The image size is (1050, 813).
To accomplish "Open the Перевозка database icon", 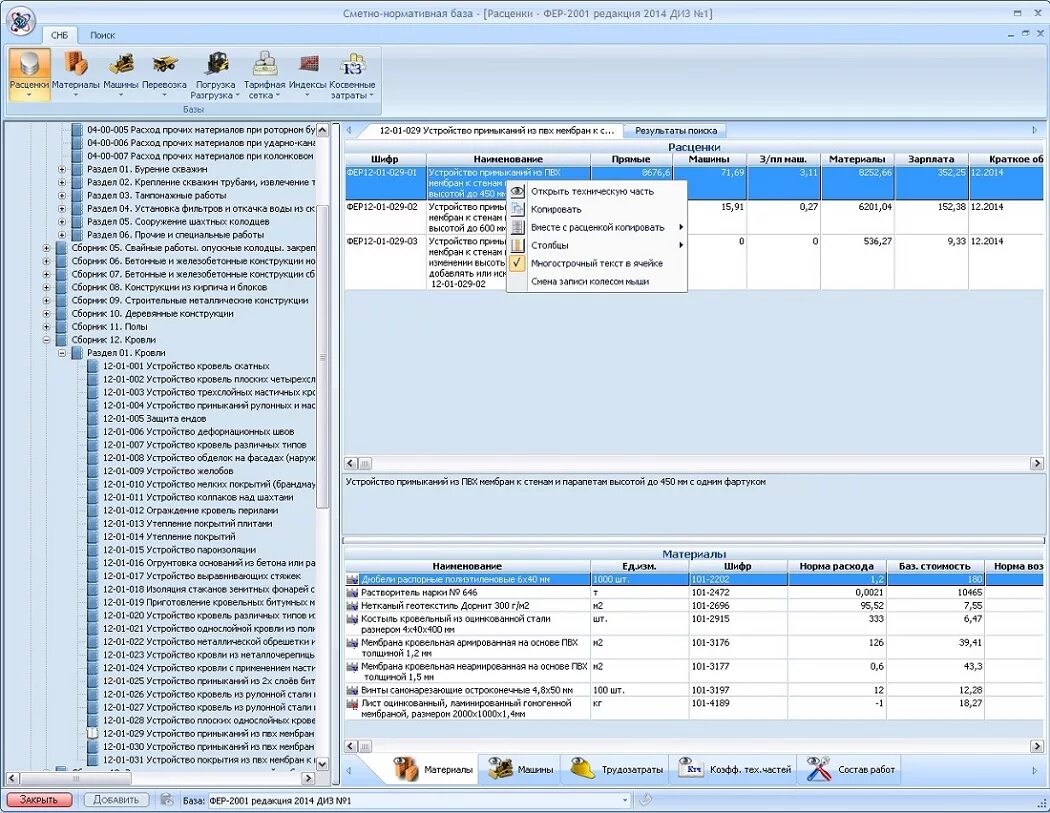I will click(x=164, y=74).
